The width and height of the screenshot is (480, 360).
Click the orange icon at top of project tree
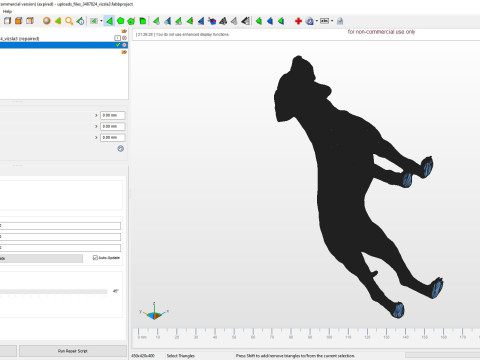[x=124, y=31]
